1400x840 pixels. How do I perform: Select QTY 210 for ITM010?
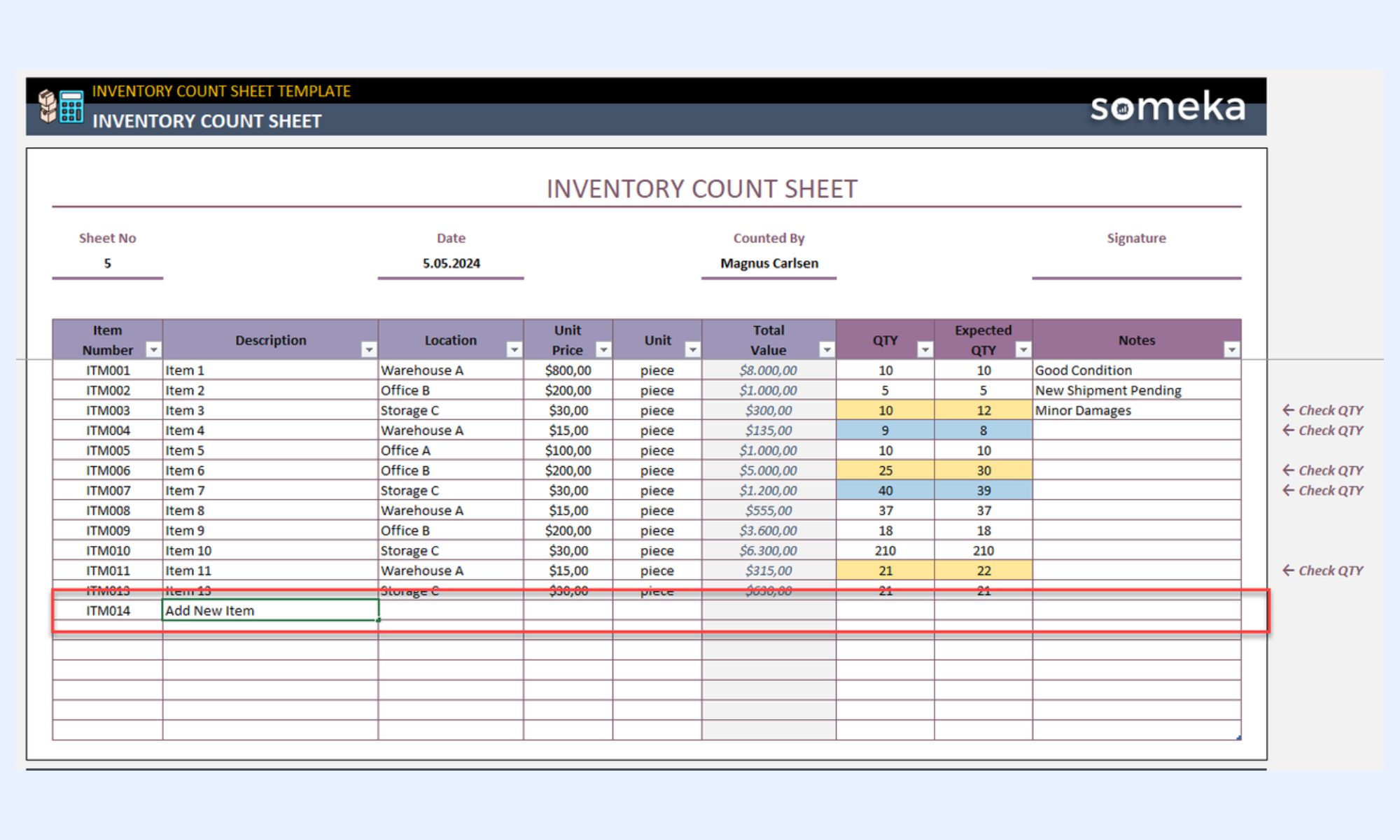(x=885, y=551)
